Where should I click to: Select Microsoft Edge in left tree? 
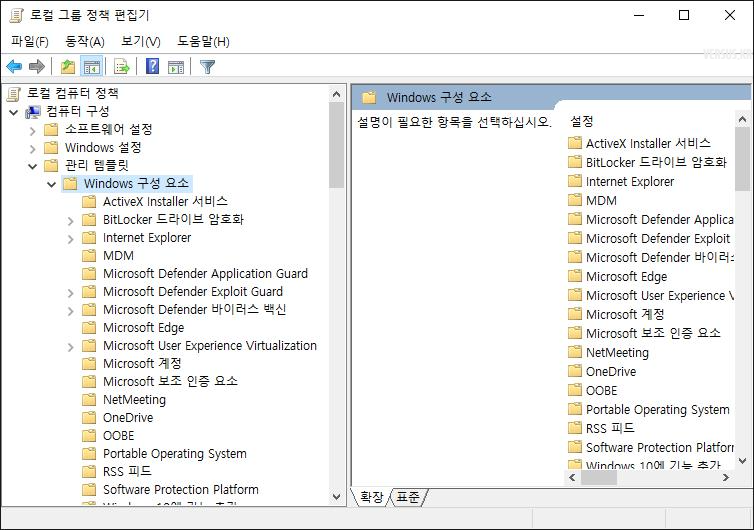143,327
